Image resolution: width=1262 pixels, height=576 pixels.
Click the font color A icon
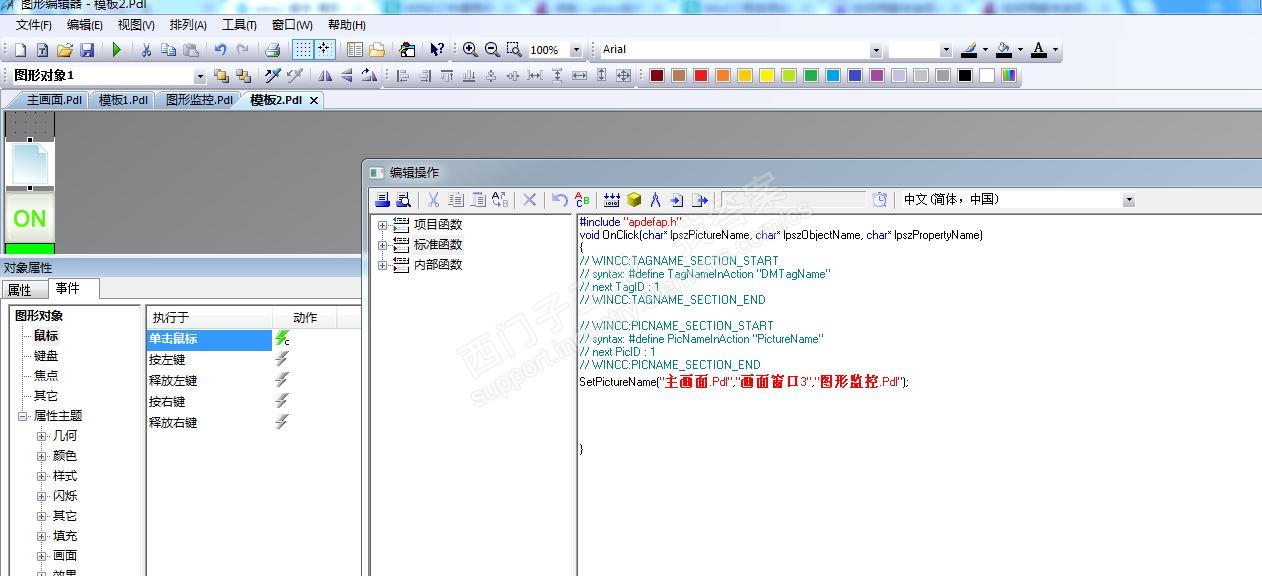point(1039,50)
